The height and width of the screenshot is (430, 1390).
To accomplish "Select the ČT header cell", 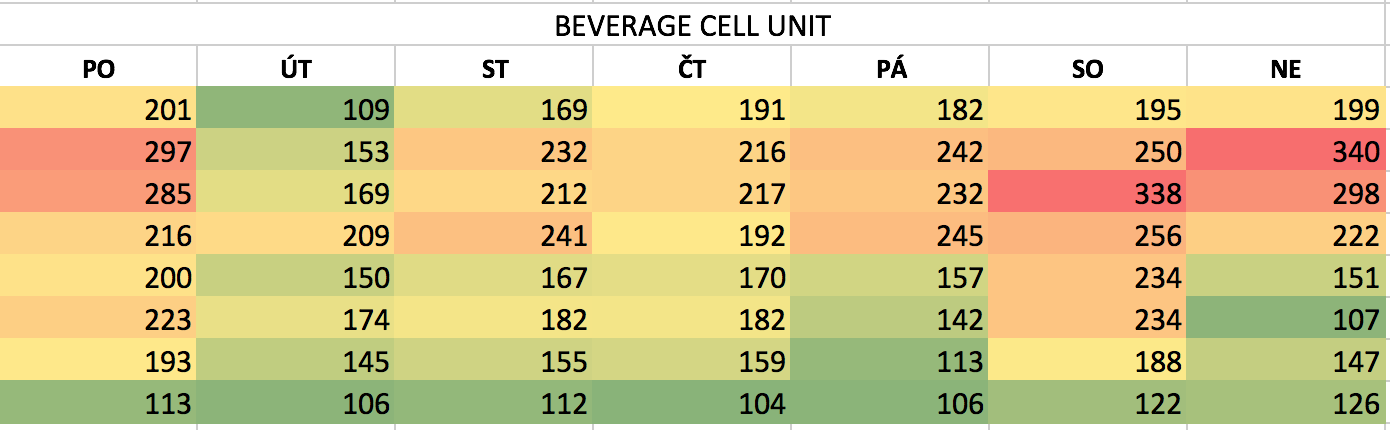I will point(692,69).
